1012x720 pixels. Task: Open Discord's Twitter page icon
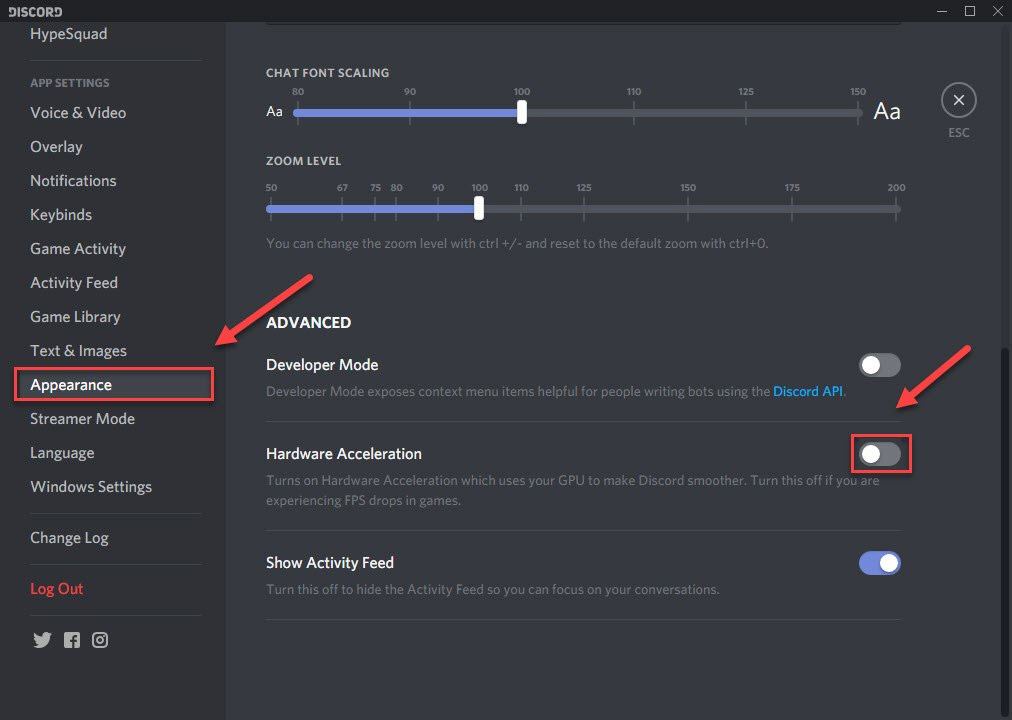pyautogui.click(x=42, y=640)
